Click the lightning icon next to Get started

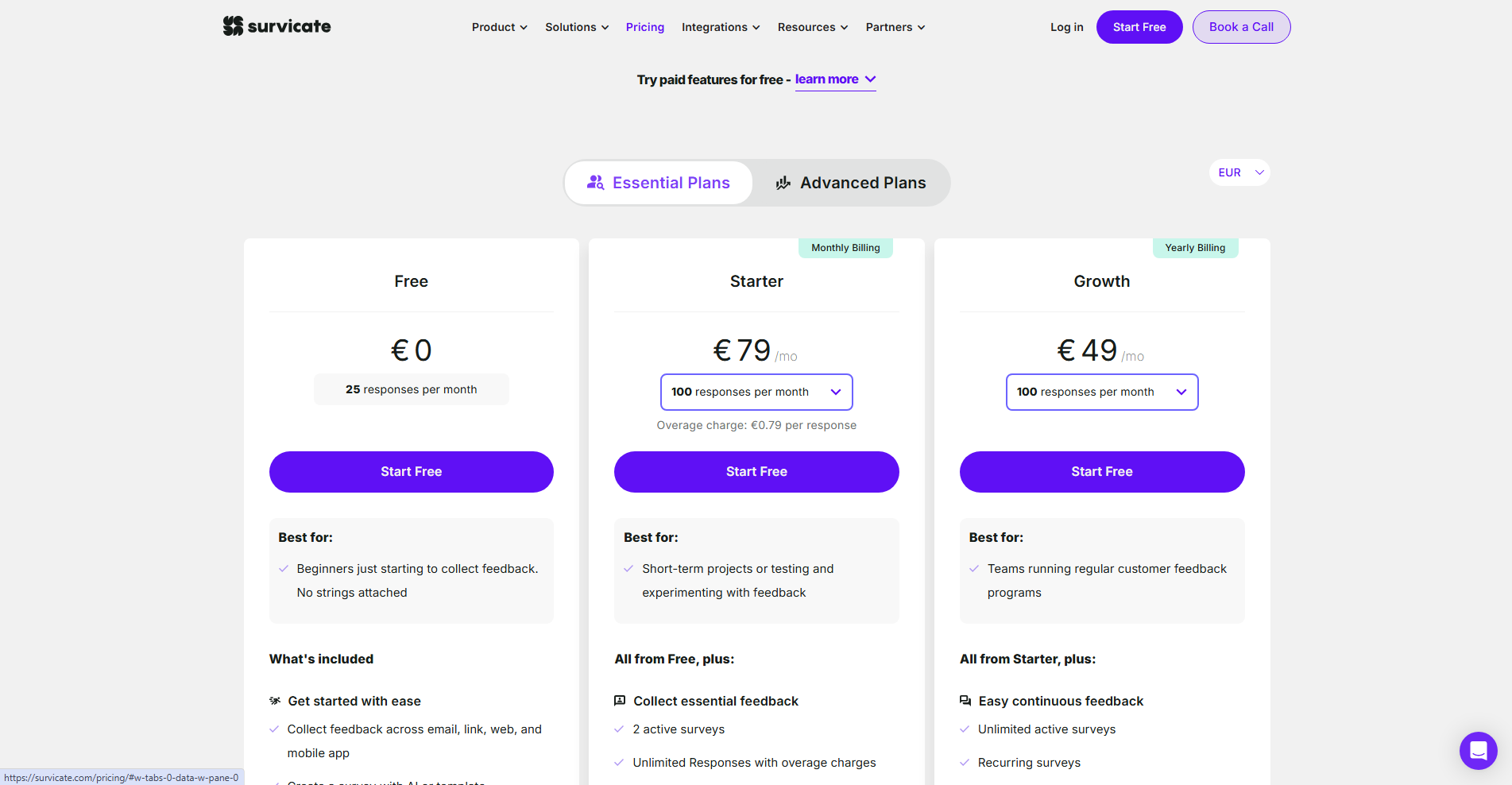(x=274, y=701)
